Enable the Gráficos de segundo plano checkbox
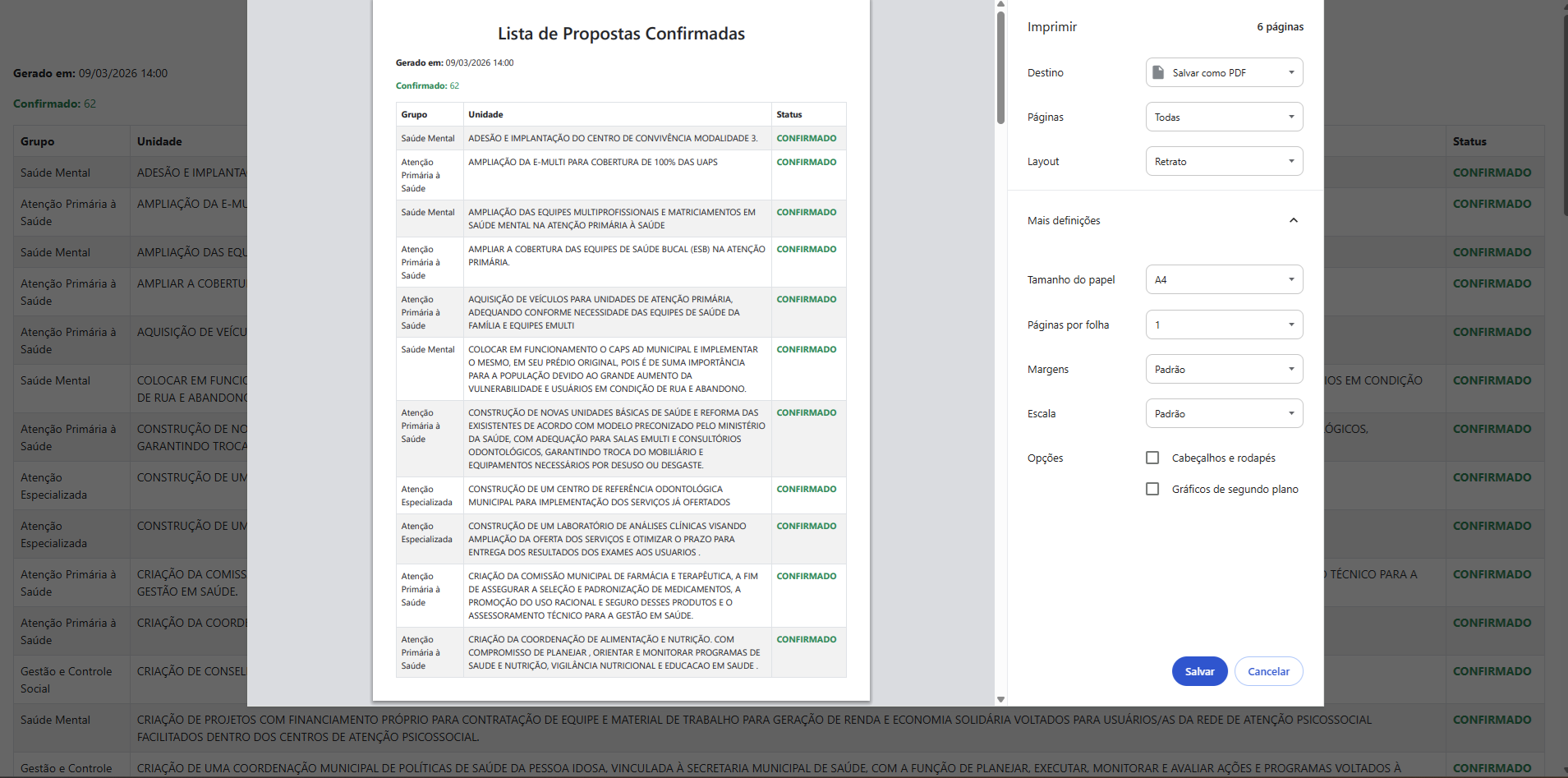Image resolution: width=1568 pixels, height=778 pixels. (1152, 488)
